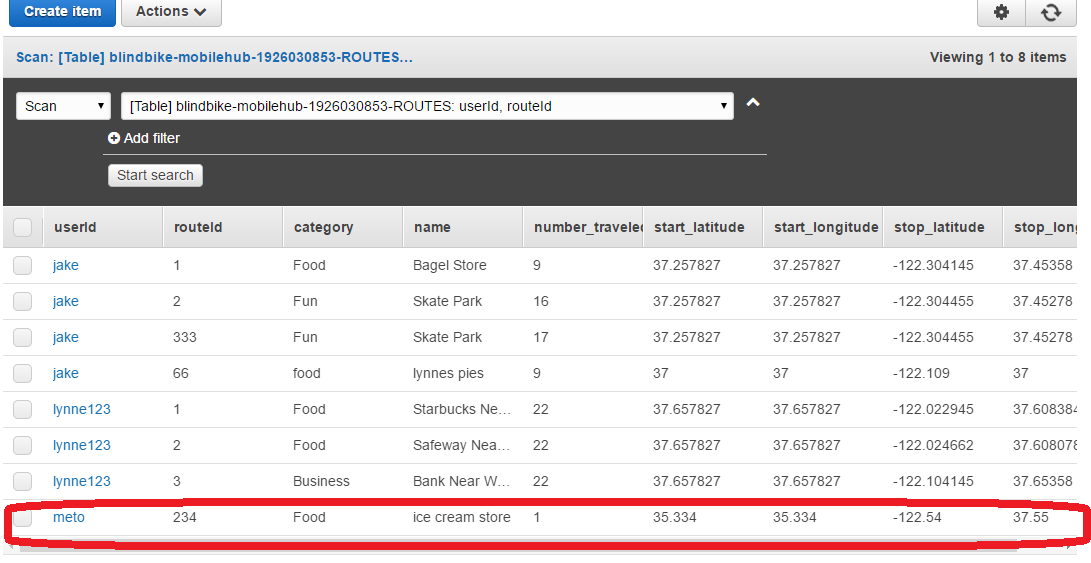Open the meto userId link
Image resolution: width=1091 pixels, height=563 pixels.
coord(69,517)
